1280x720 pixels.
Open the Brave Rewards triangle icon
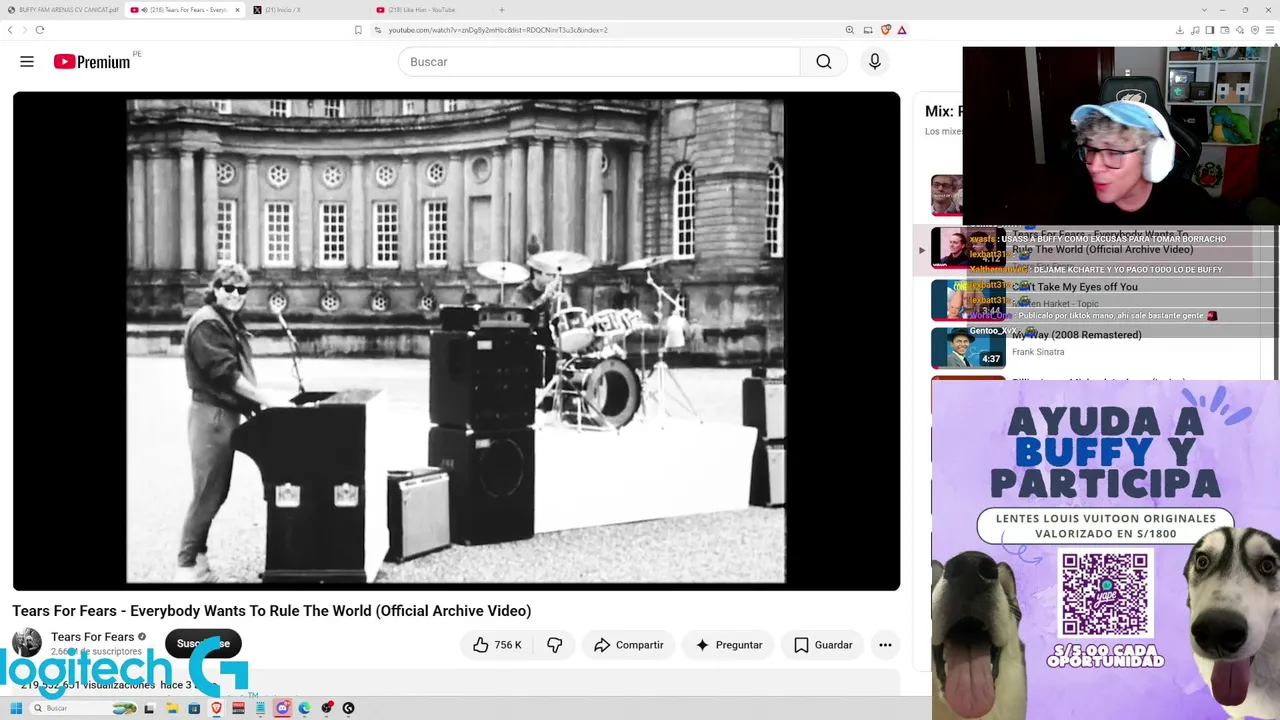click(x=901, y=30)
